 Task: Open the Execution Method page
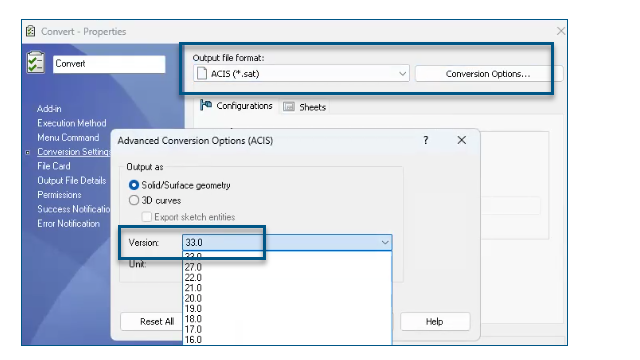71,123
